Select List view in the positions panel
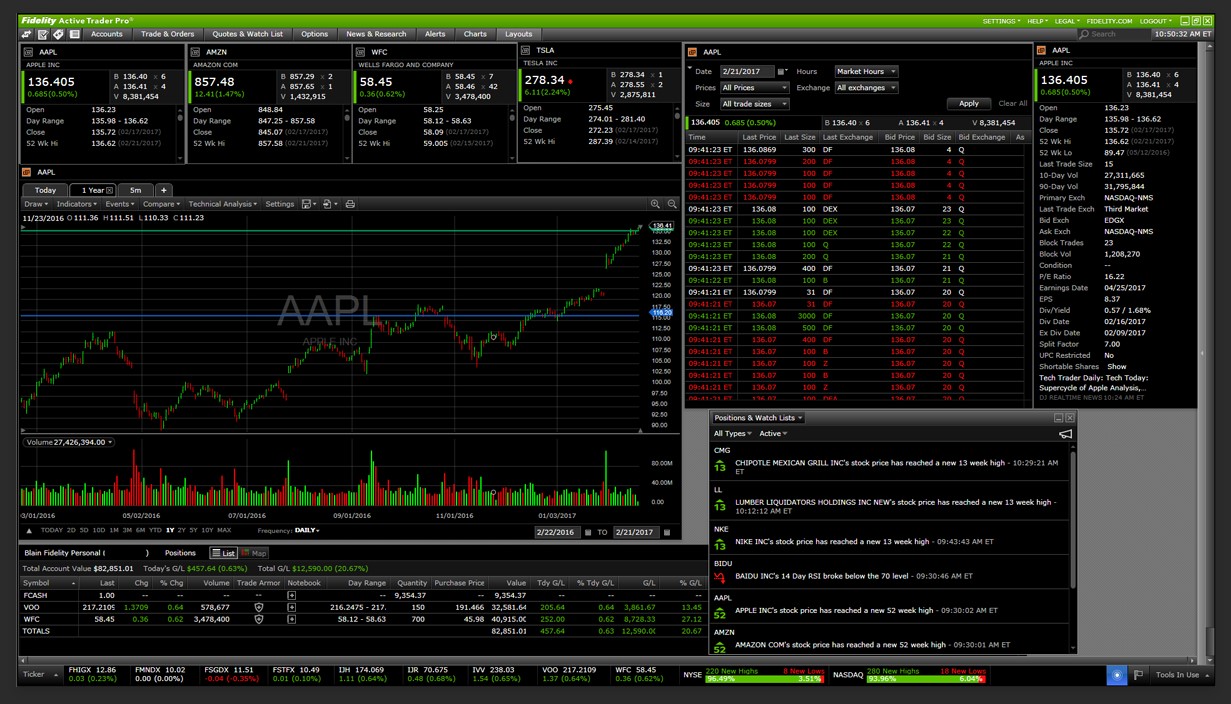The height and width of the screenshot is (704, 1231). coord(224,552)
